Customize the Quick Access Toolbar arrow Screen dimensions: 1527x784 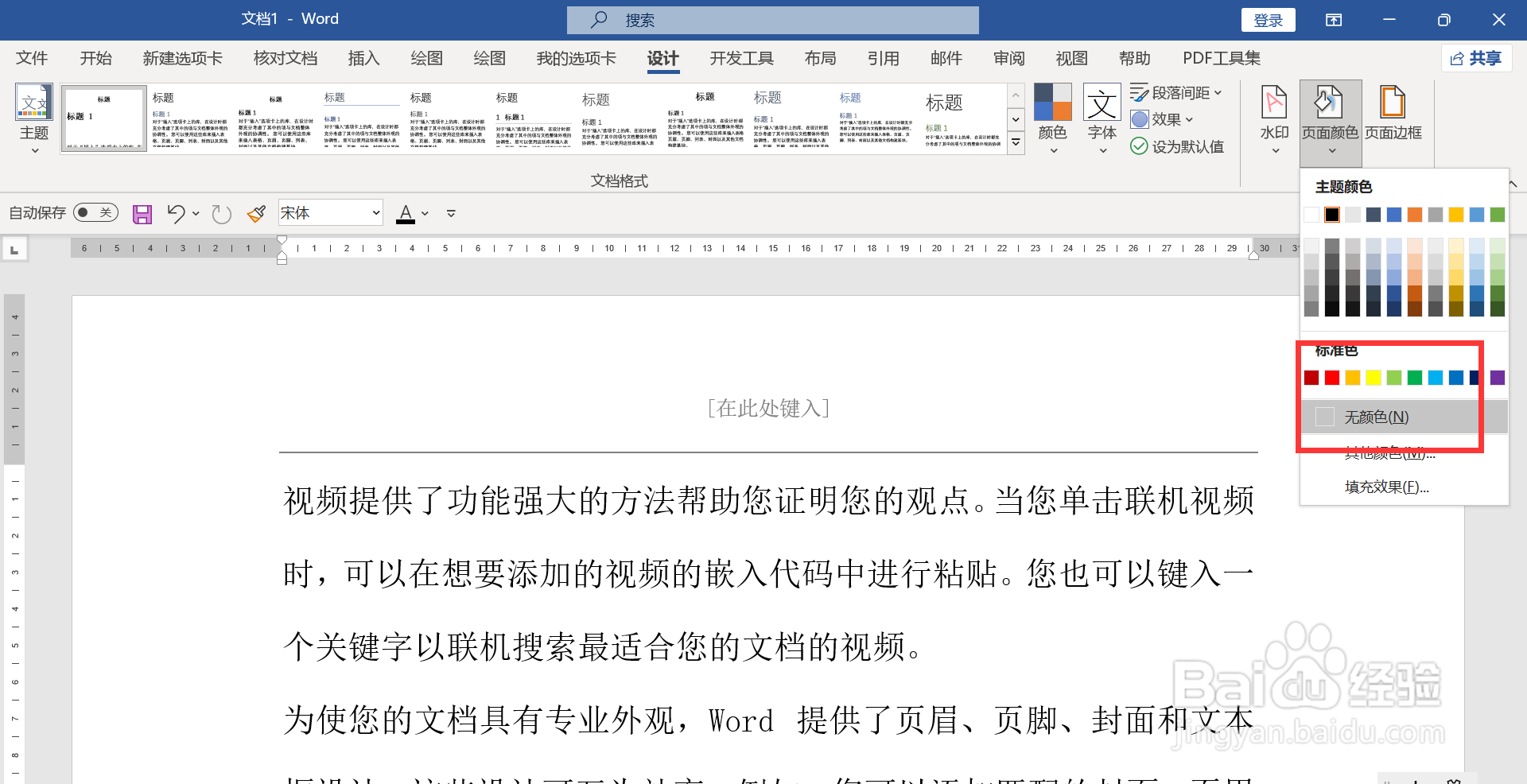pyautogui.click(x=451, y=213)
